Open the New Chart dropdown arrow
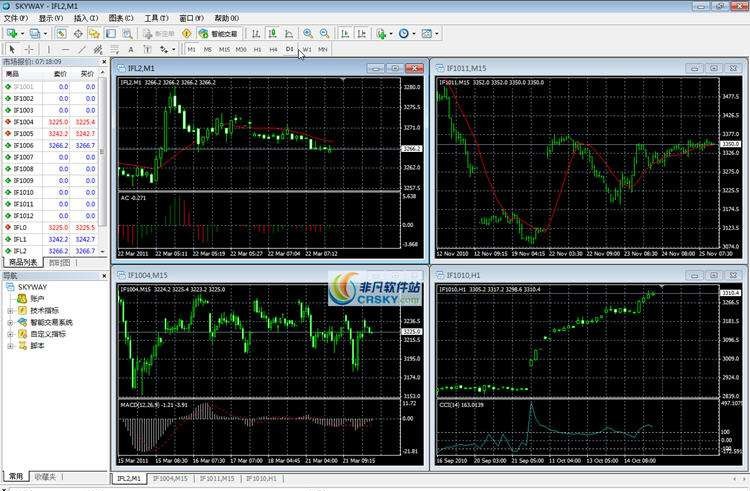The height and width of the screenshot is (491, 750). 22,33
